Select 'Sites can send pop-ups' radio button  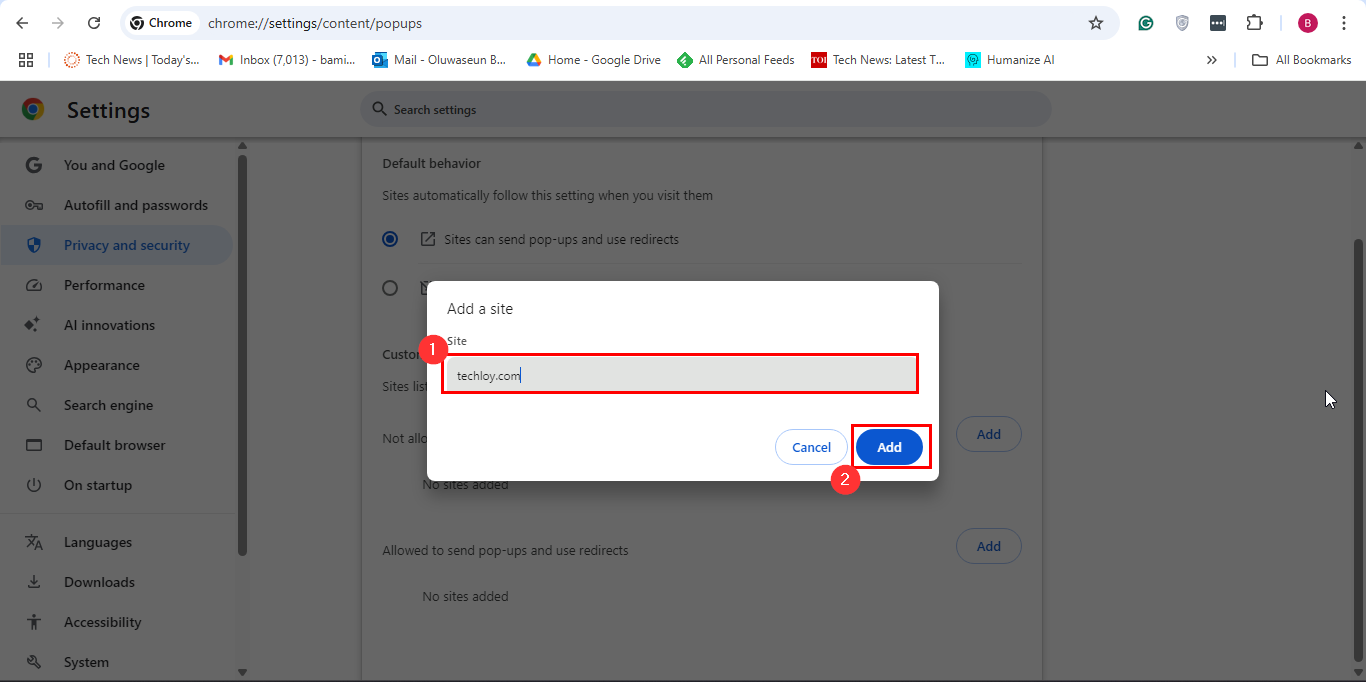(390, 239)
